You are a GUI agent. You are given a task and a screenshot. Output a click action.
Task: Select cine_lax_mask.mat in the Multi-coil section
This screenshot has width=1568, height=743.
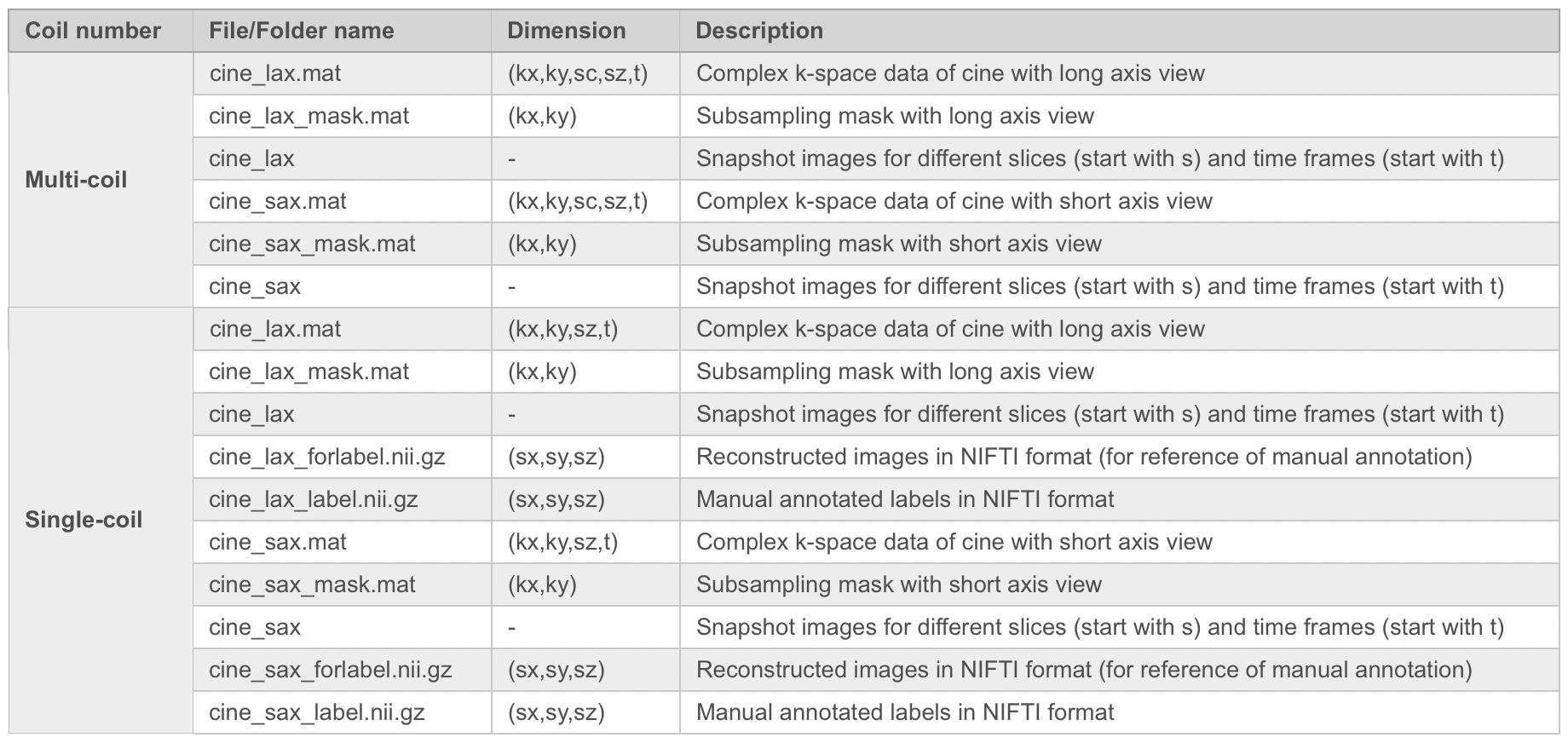click(309, 116)
